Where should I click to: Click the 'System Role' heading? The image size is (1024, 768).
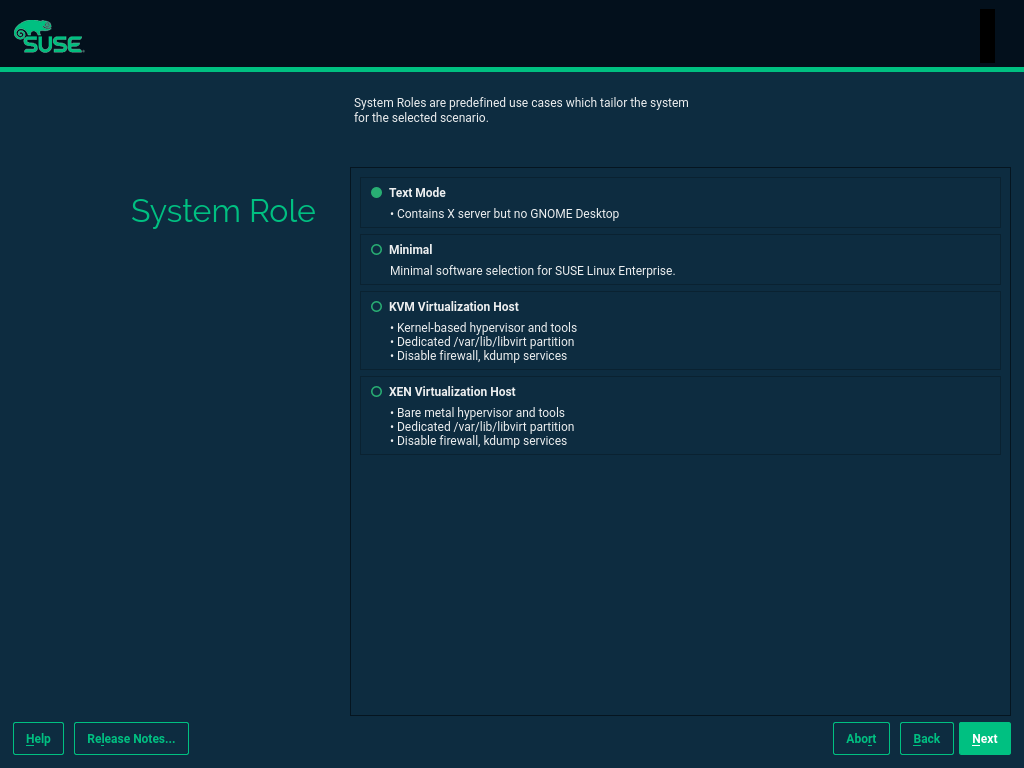pos(223,211)
